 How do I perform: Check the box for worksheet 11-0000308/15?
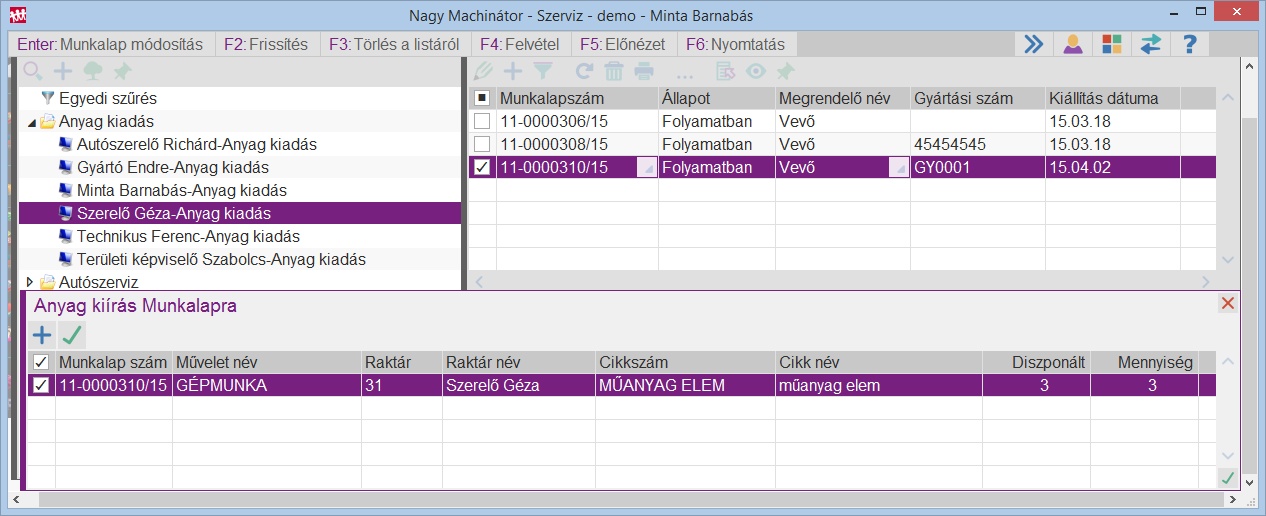482,144
